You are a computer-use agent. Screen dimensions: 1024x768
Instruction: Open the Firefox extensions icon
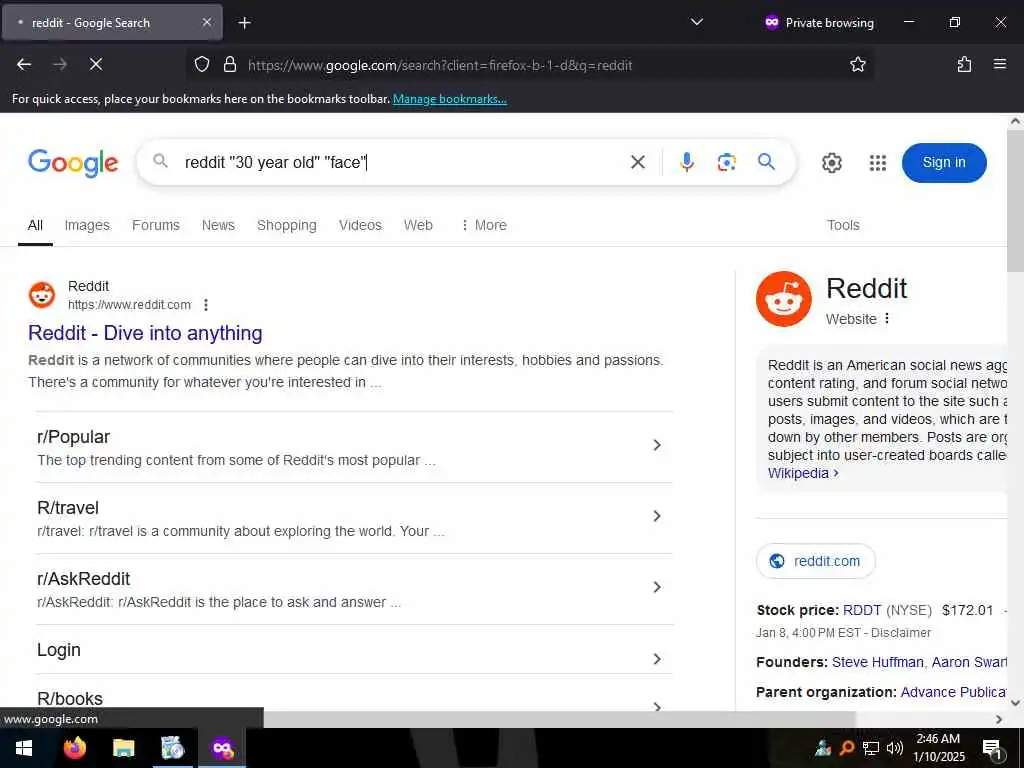pyautogui.click(x=964, y=64)
